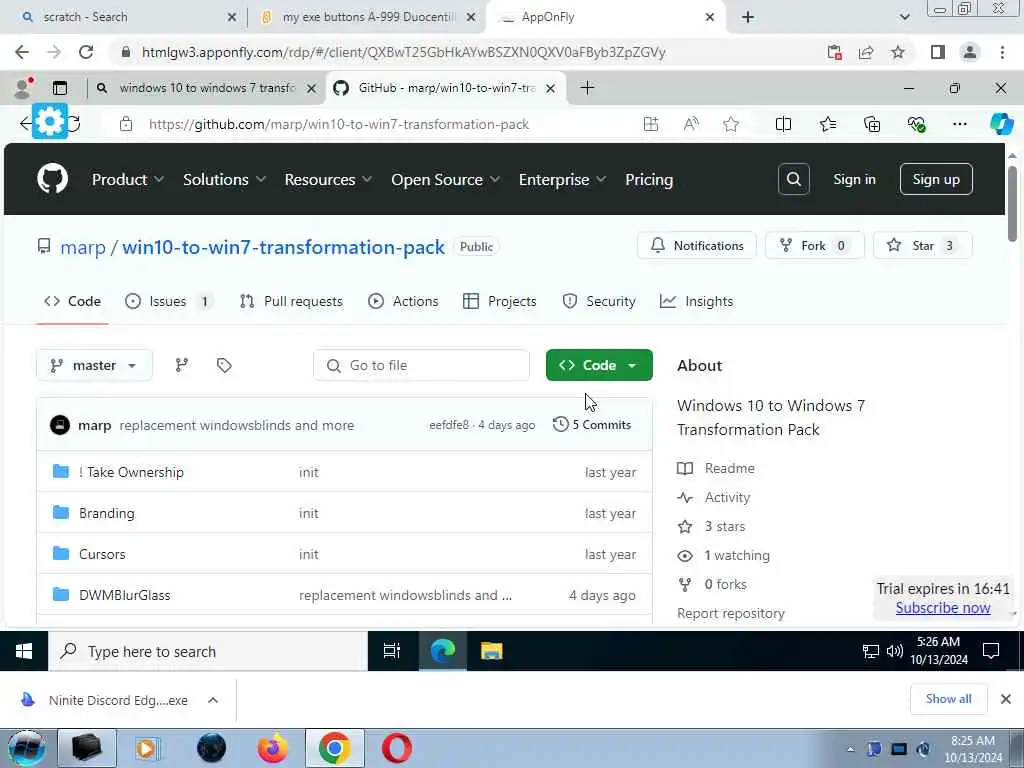Switch to the Projects tab
Screen dimensions: 1024x768
pyautogui.click(x=500, y=301)
